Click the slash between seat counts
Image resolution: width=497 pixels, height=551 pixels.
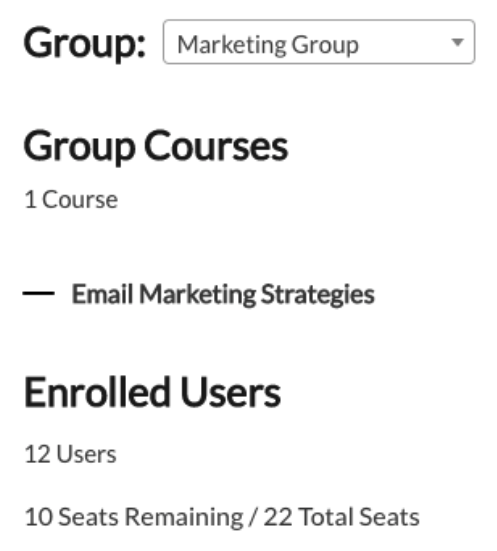coord(253,517)
